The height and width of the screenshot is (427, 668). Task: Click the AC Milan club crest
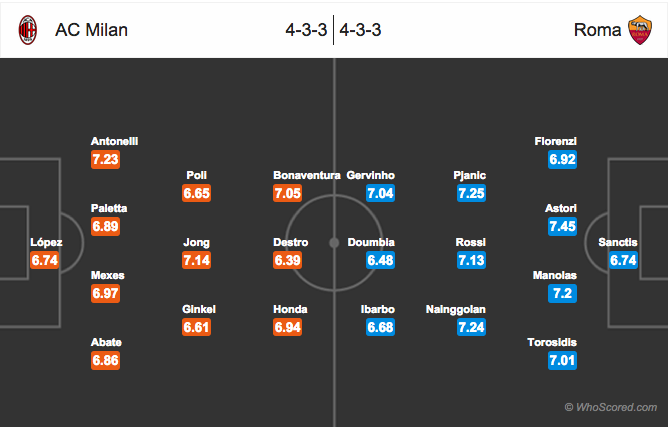28,30
